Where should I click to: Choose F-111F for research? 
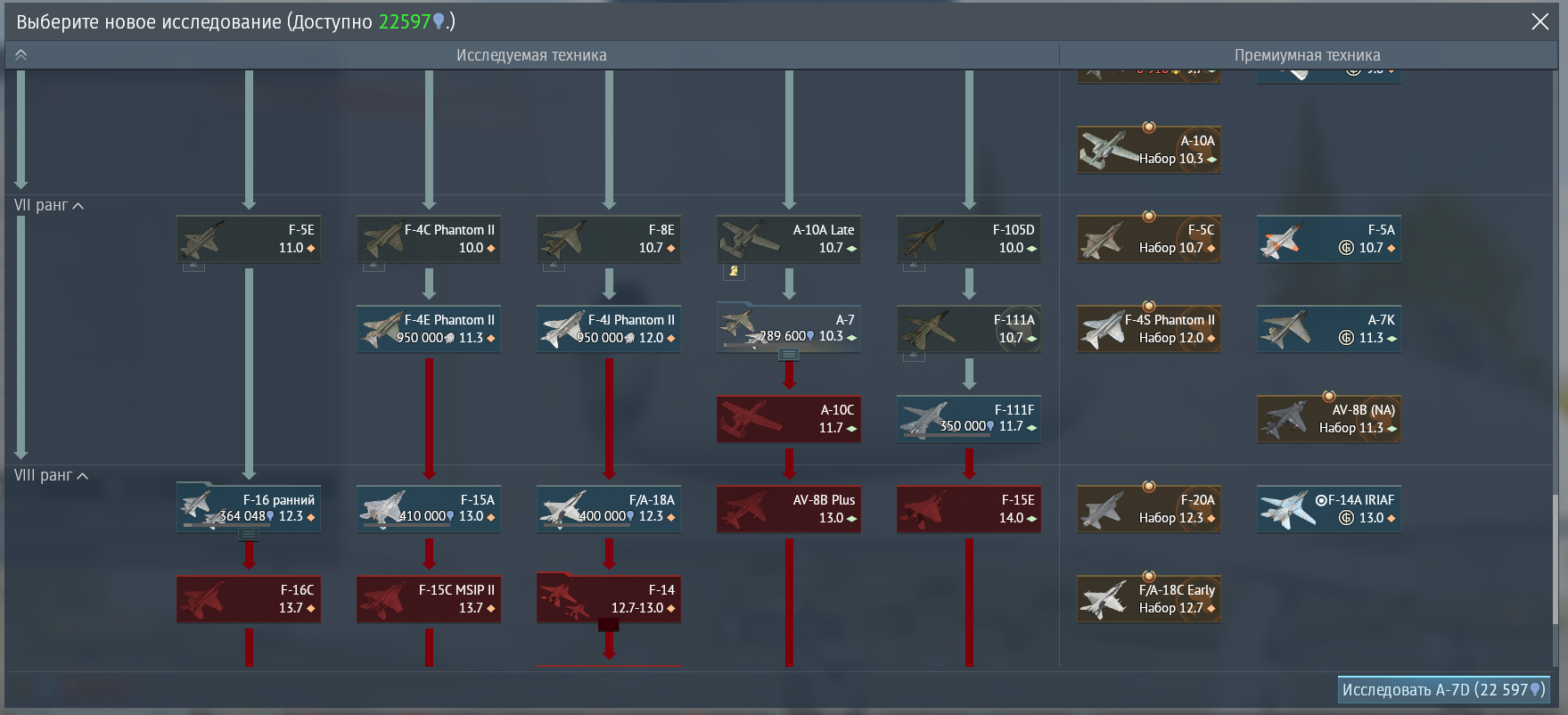pos(969,419)
